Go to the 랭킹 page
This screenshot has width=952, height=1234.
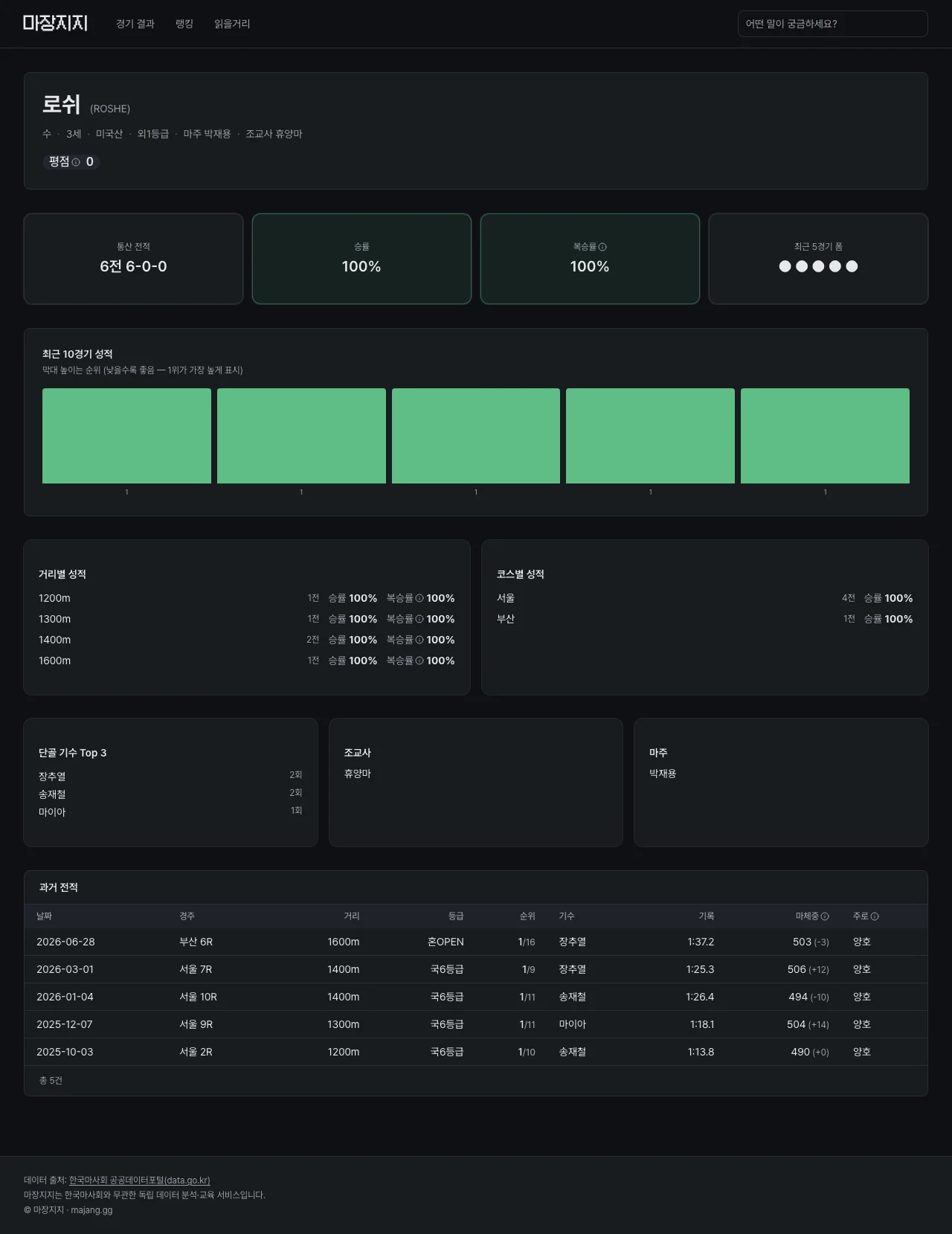(184, 24)
